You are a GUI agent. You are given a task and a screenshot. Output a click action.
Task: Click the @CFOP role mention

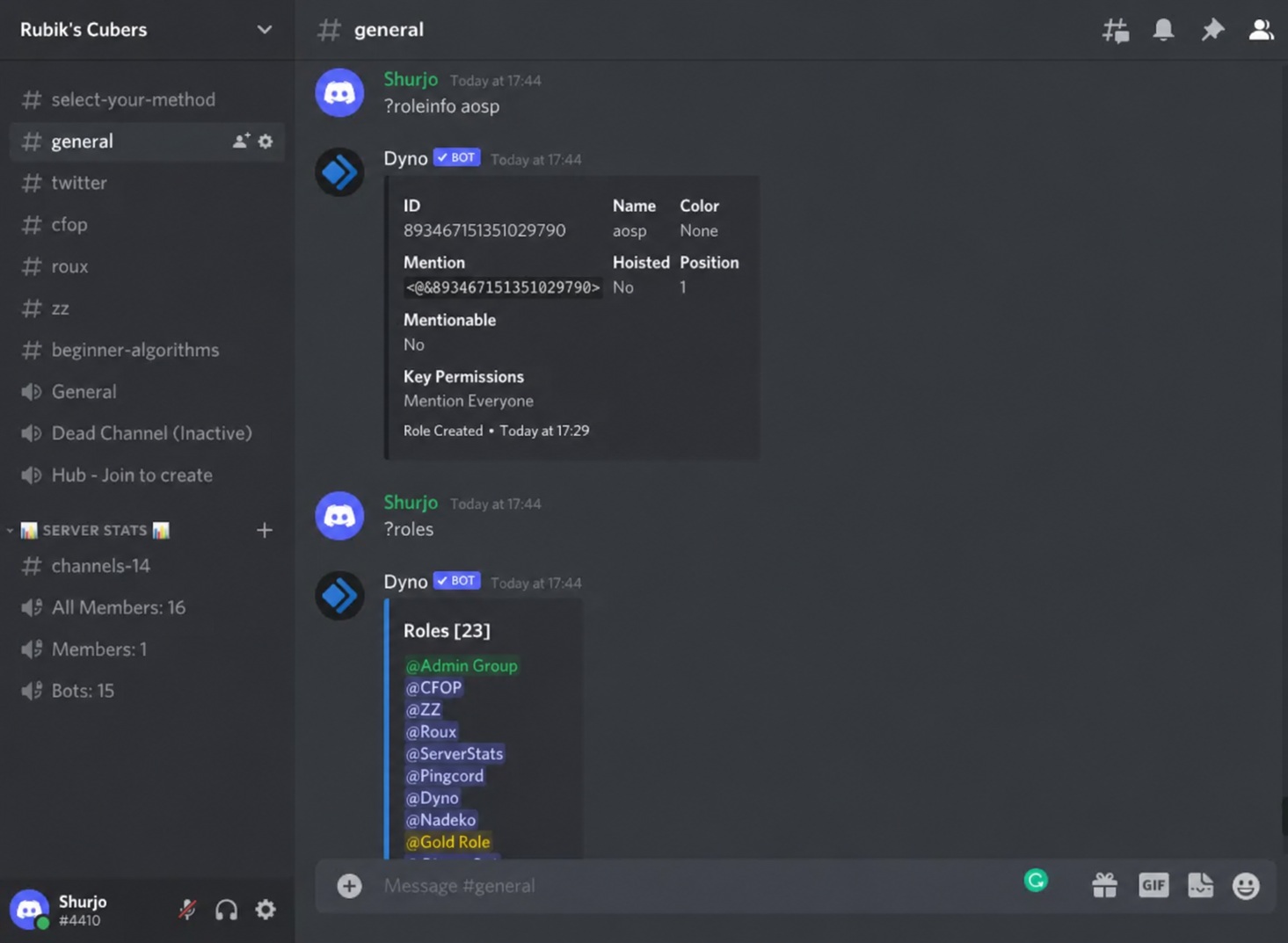coord(433,688)
